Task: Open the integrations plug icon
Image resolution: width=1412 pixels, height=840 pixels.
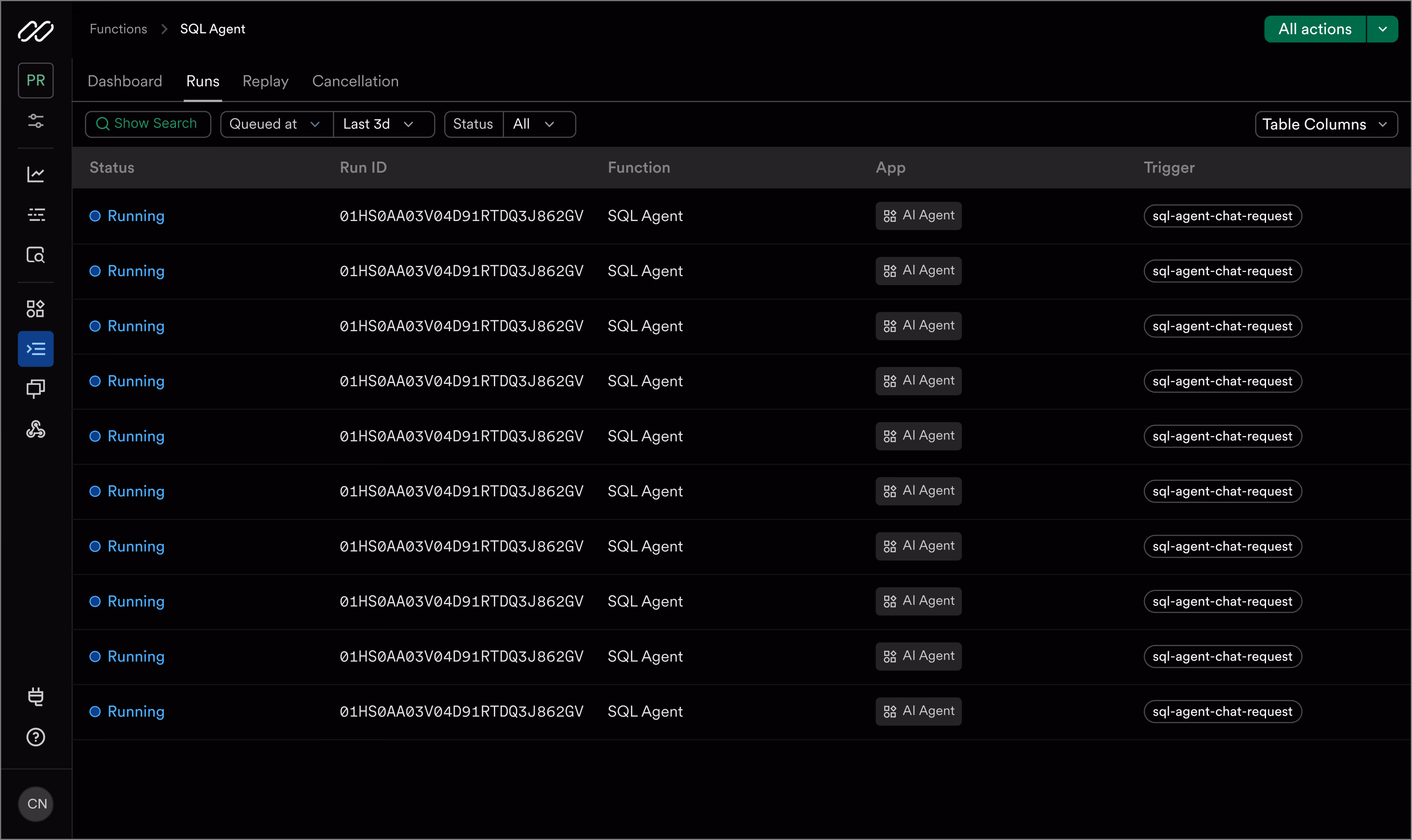Action: 36,696
